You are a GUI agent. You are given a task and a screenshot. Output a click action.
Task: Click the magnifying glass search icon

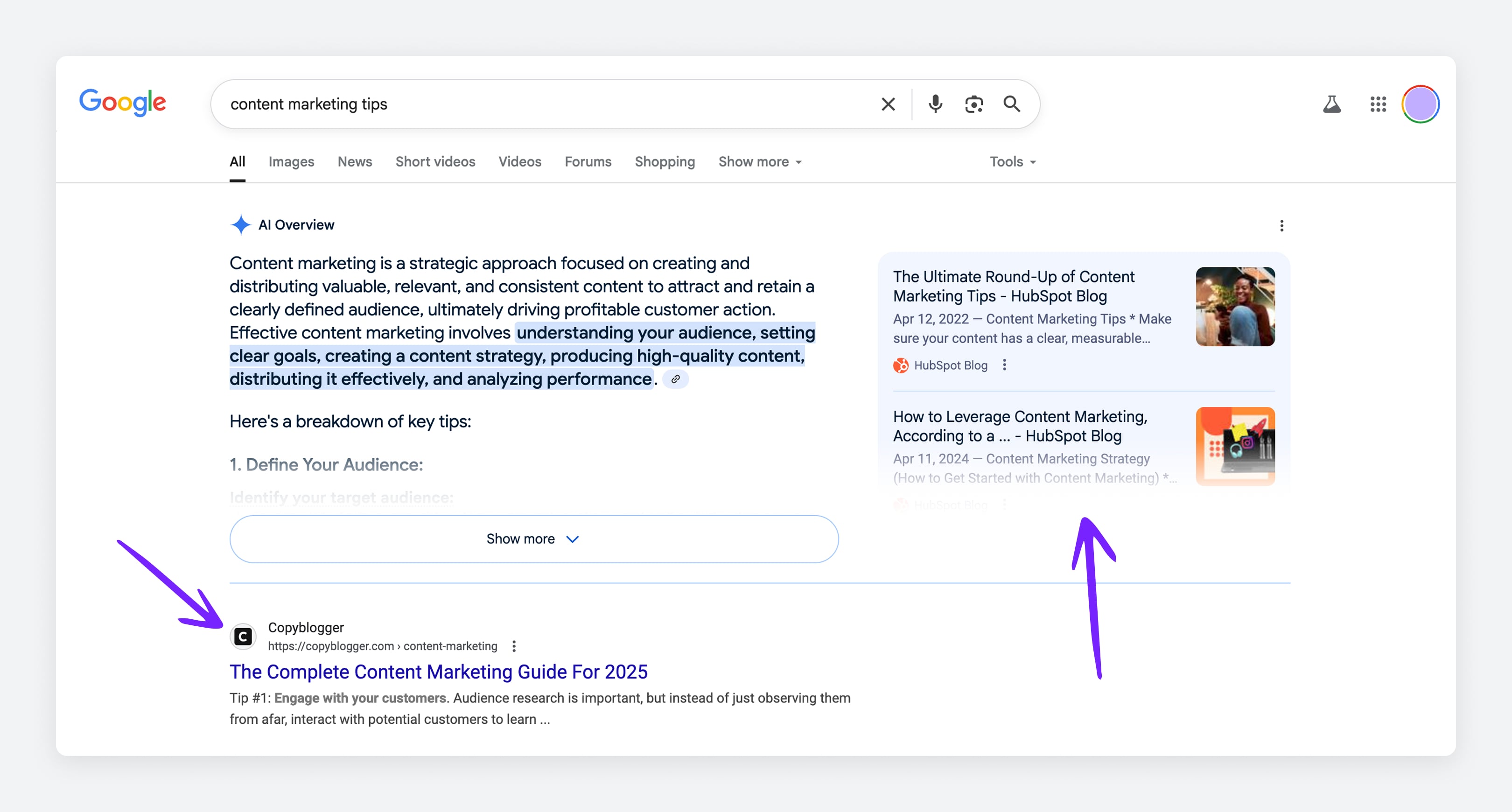point(1011,104)
